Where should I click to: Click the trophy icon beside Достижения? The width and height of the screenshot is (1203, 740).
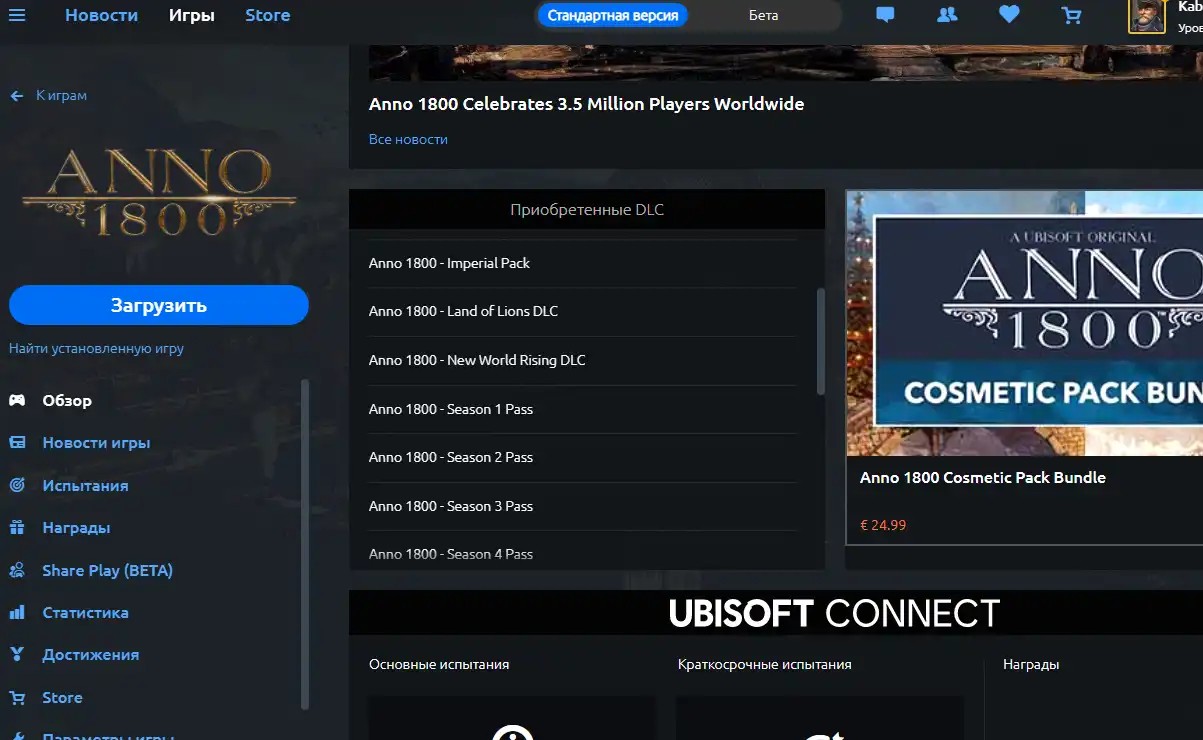click(17, 655)
